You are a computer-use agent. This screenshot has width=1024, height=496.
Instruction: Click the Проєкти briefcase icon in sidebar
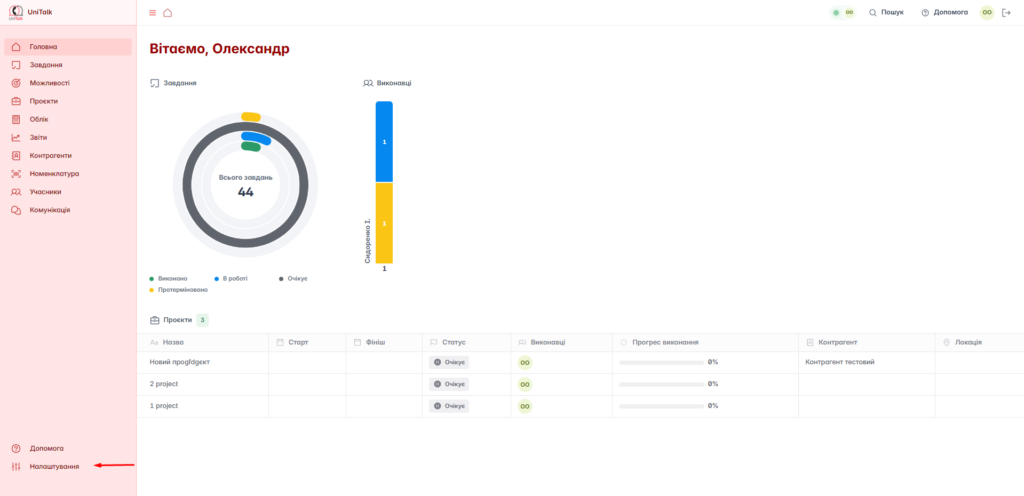(x=16, y=101)
